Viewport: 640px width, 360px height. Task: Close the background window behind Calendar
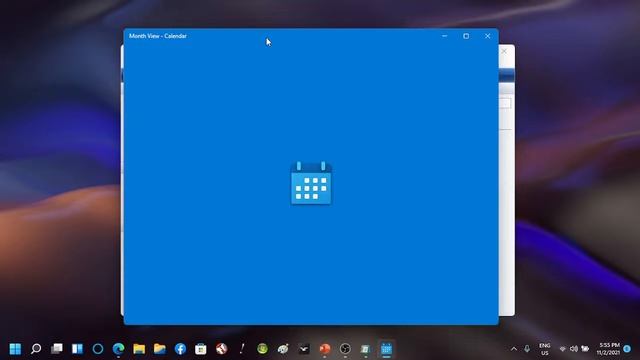tap(504, 51)
